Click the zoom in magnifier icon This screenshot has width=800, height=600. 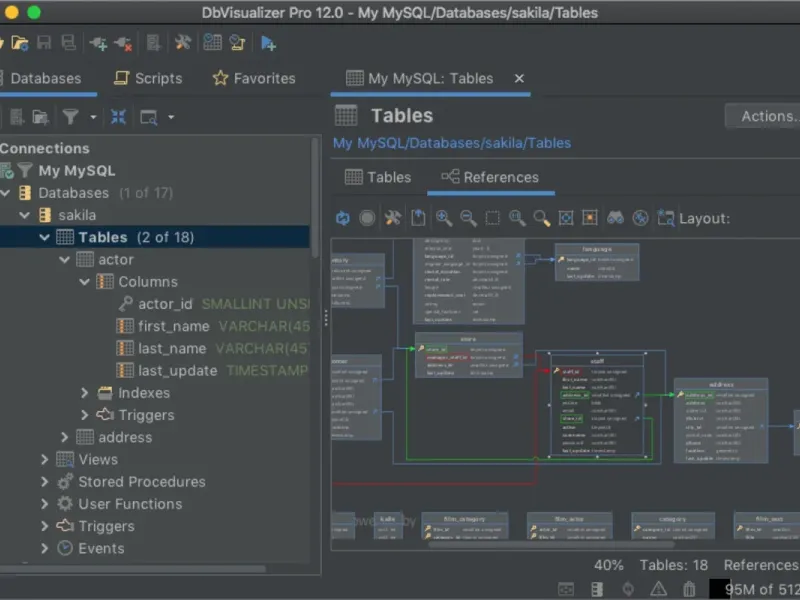443,218
